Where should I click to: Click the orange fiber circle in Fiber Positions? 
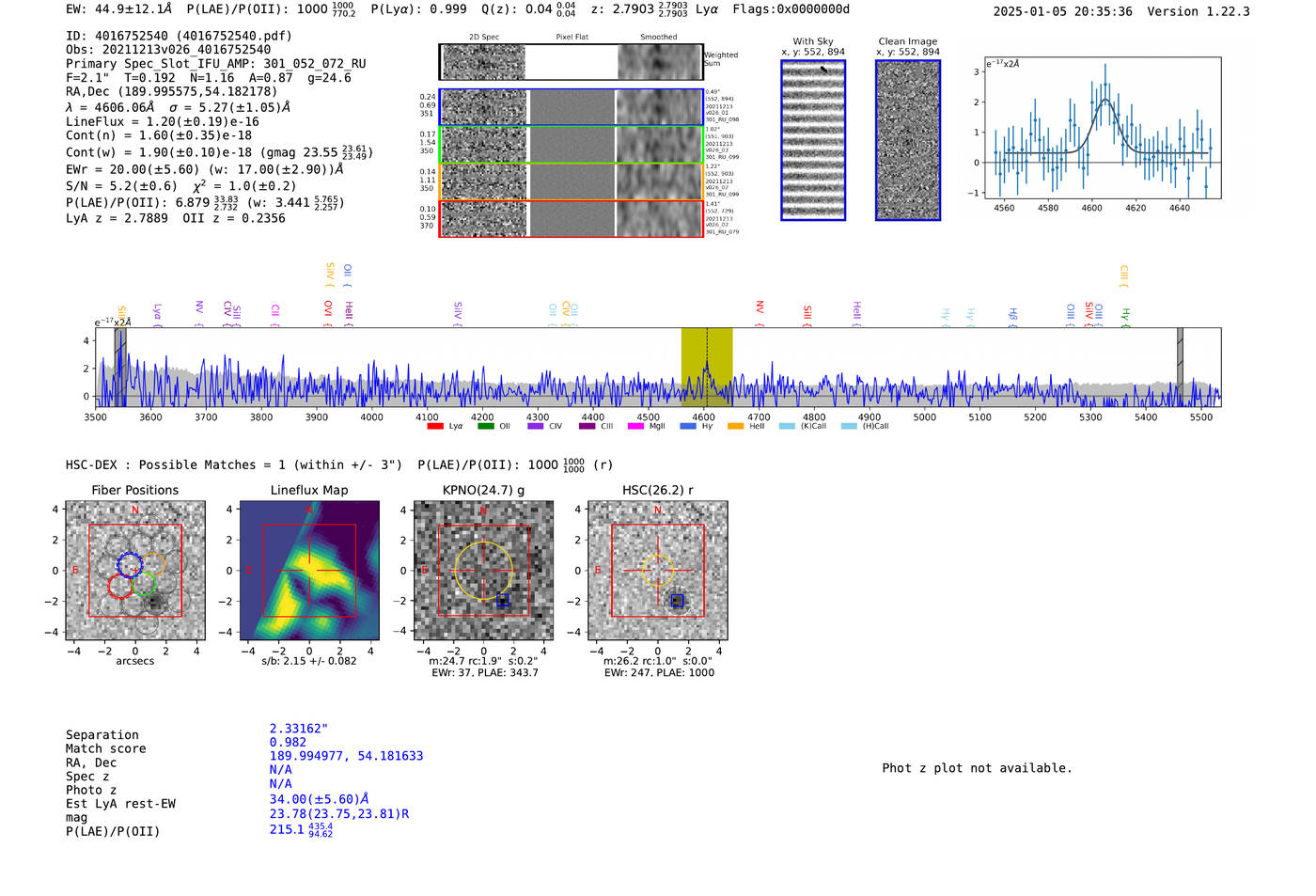[152, 564]
